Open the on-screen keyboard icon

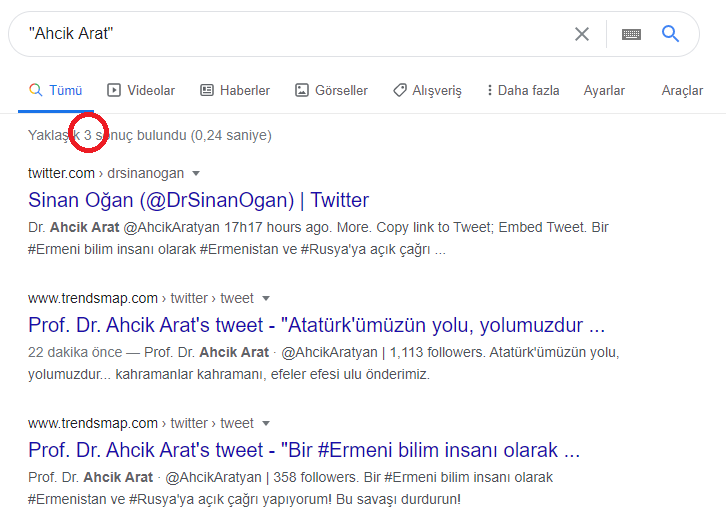[631, 34]
